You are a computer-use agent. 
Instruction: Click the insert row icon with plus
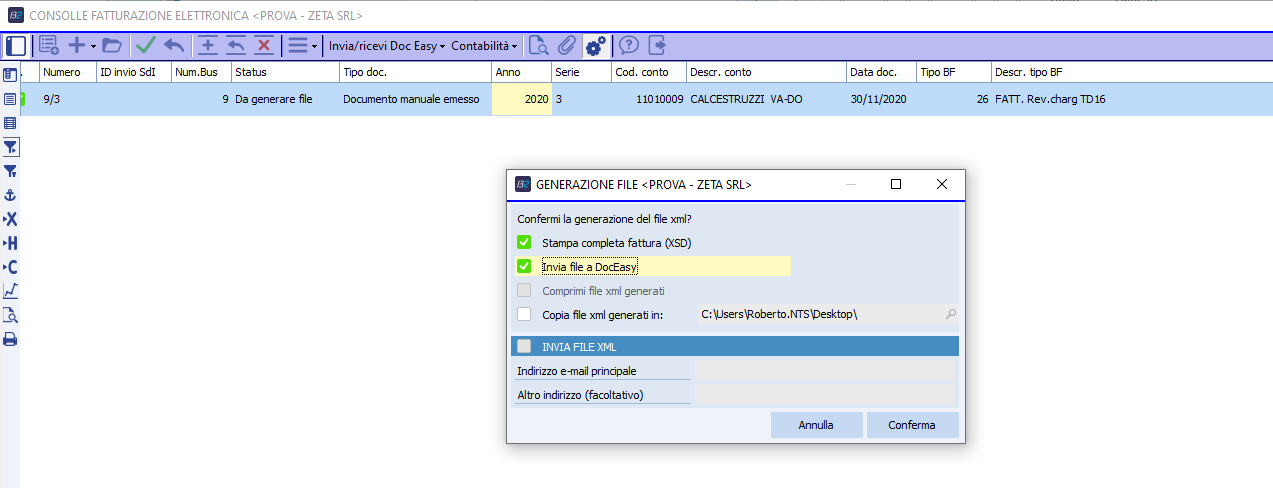[x=208, y=46]
